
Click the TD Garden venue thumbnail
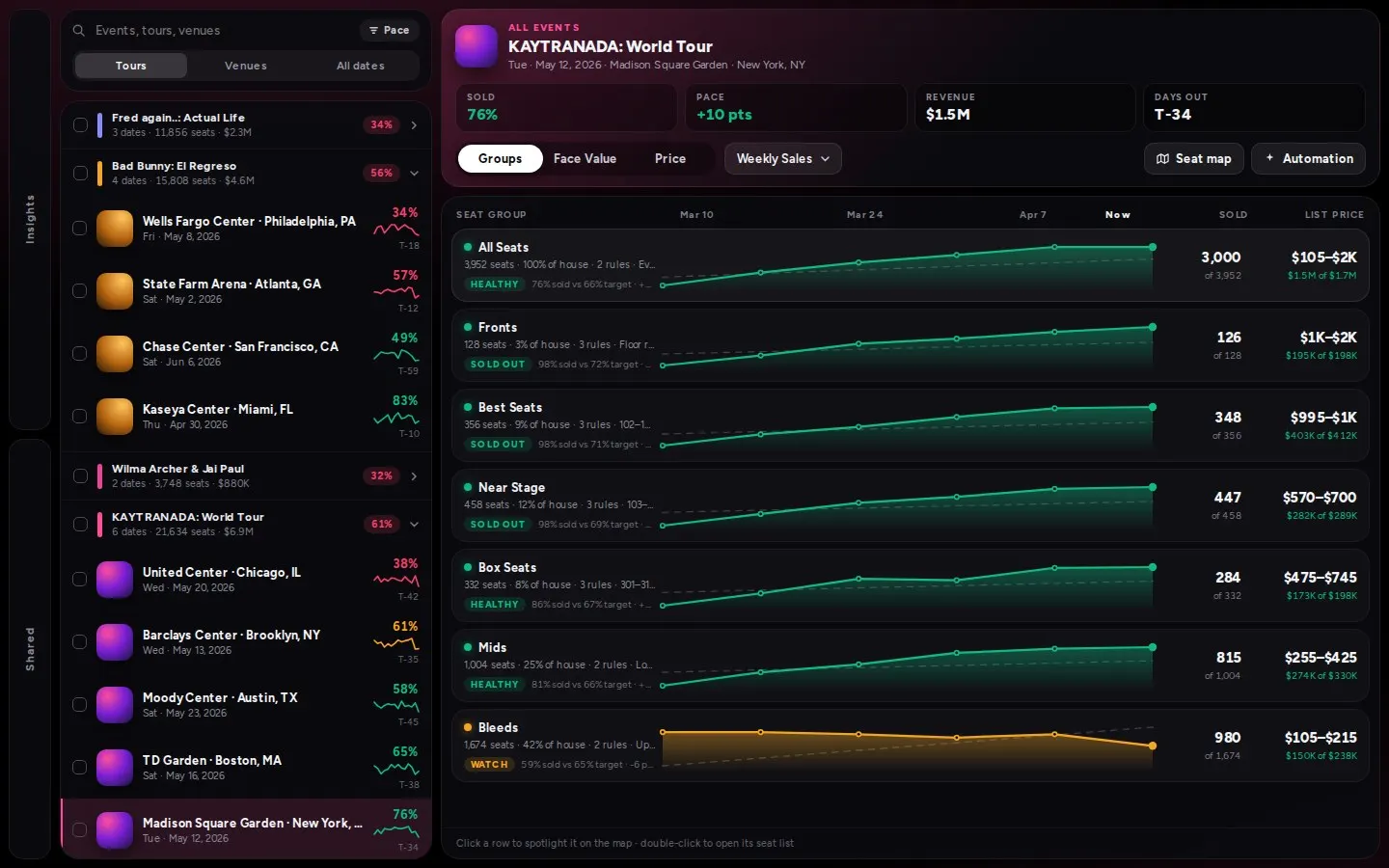click(115, 768)
